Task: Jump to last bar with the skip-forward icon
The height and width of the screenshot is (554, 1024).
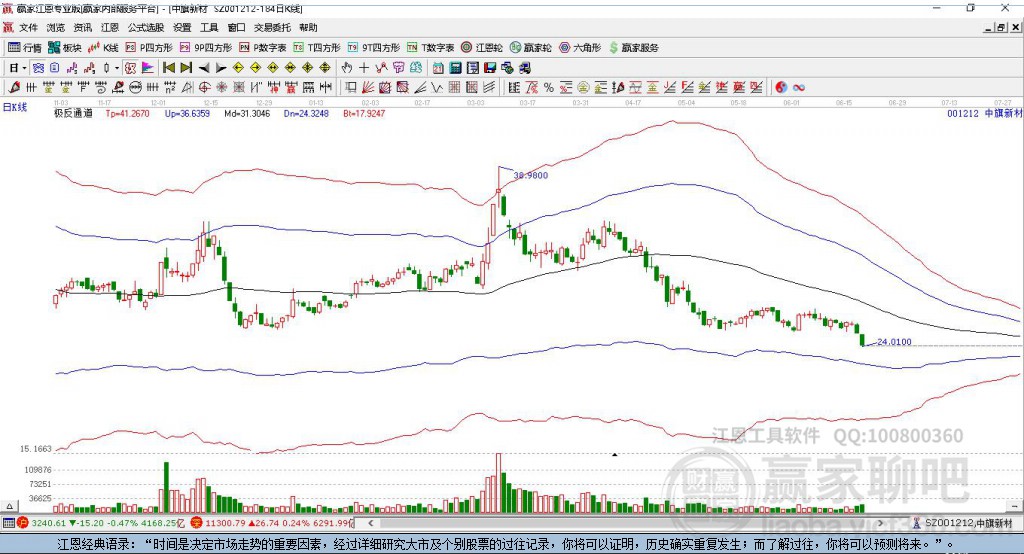Action: pos(186,68)
